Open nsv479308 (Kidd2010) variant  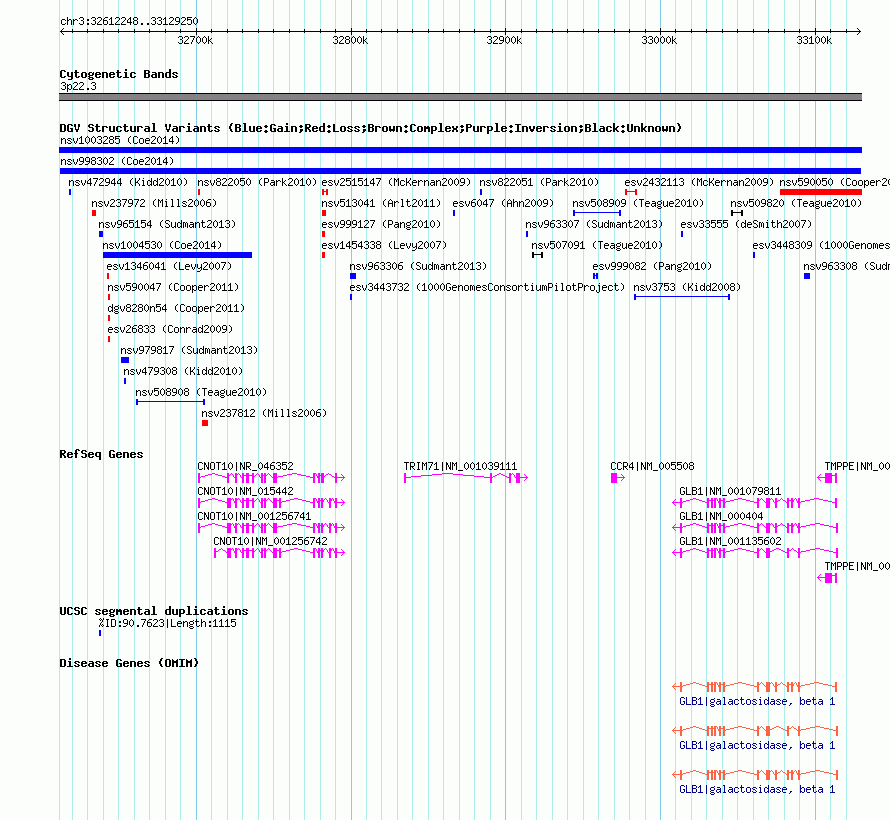point(183,371)
